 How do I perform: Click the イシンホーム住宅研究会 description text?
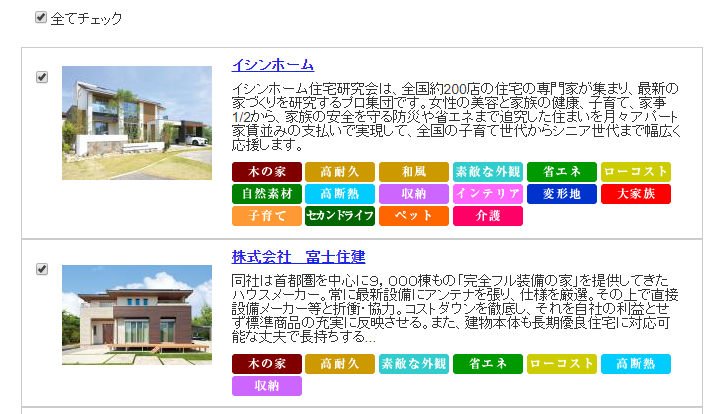tap(456, 116)
